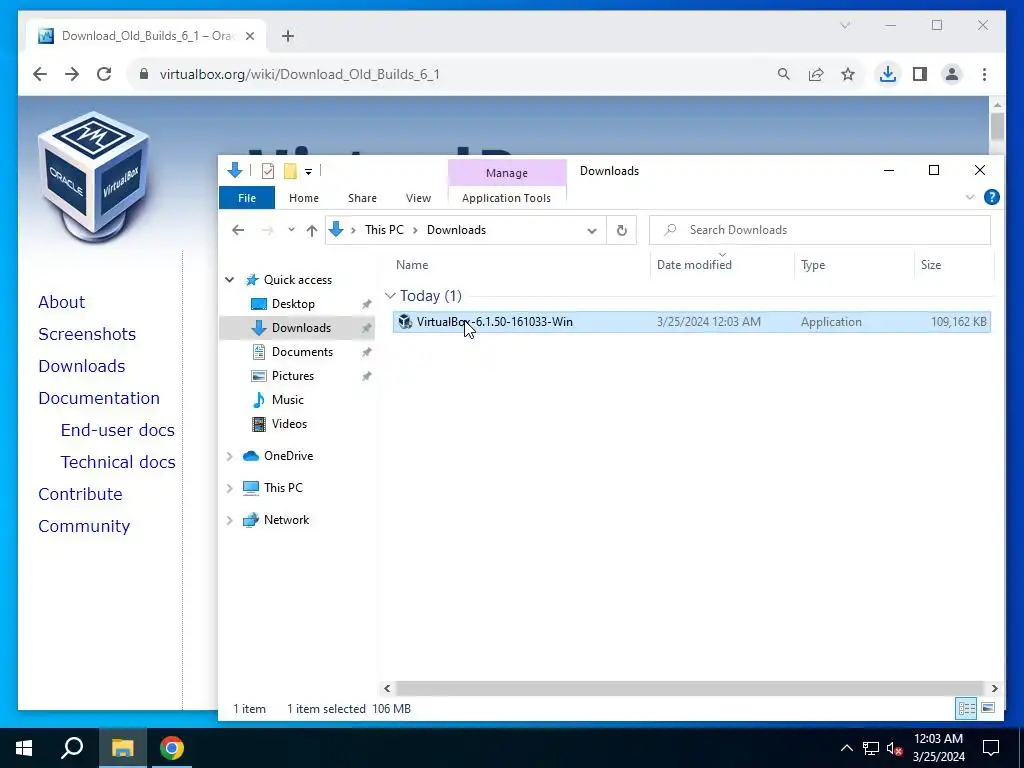This screenshot has width=1024, height=768.
Task: Click the Chrome share page icon
Action: (816, 74)
